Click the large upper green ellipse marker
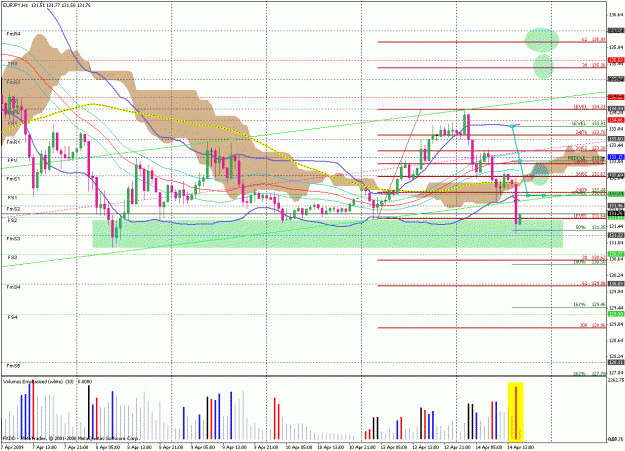 click(x=541, y=40)
